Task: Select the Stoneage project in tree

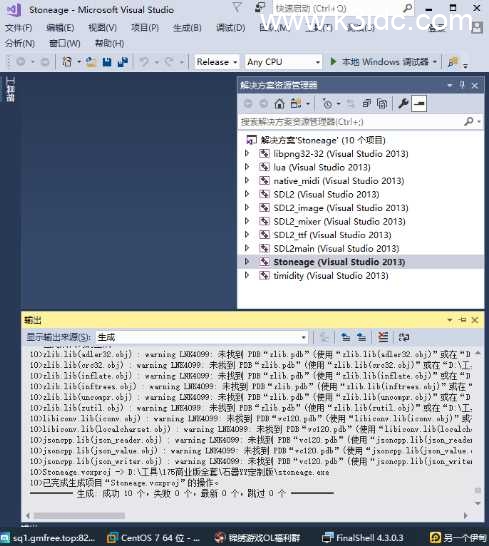Action: 339,262
